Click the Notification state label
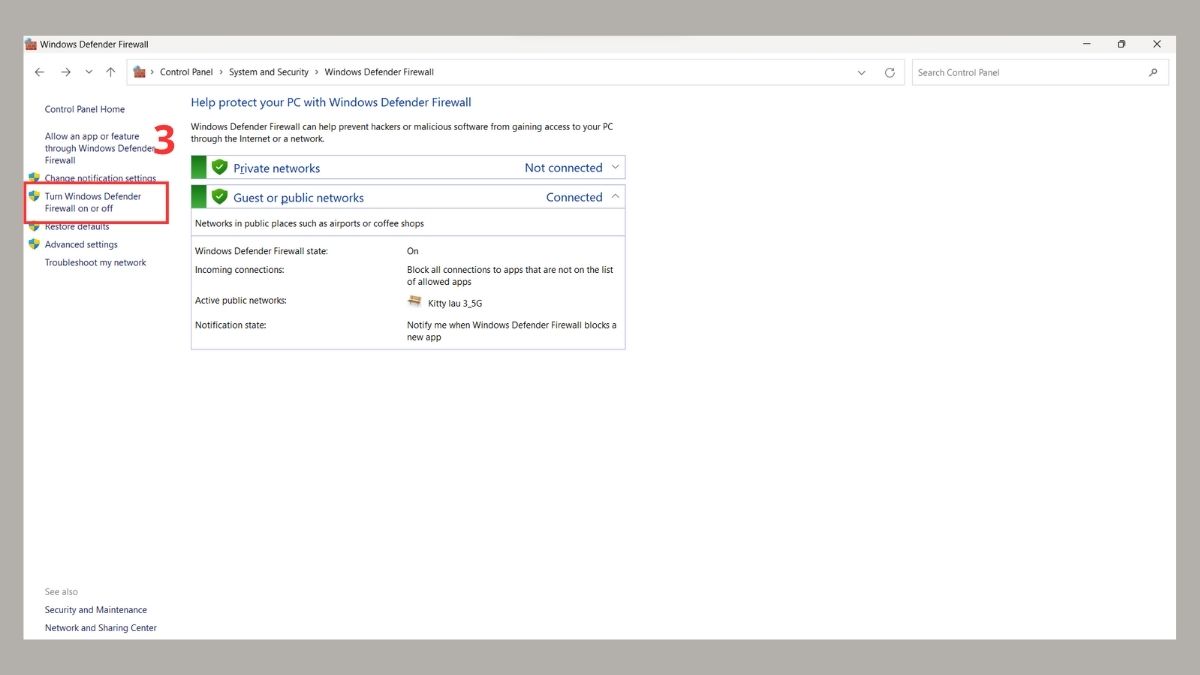Image resolution: width=1200 pixels, height=675 pixels. 231,325
